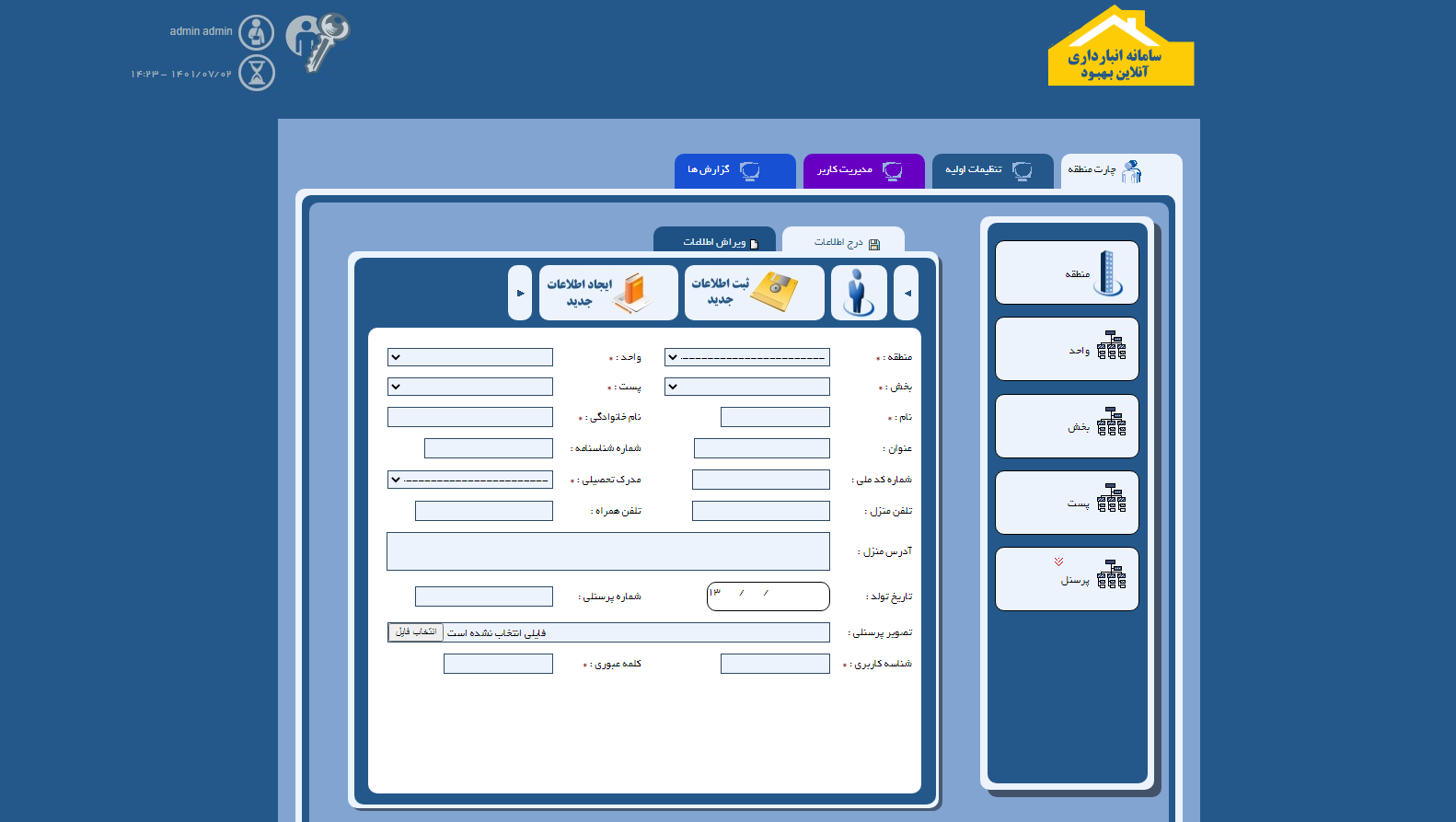Open the مدیریت کاربر purple tab
The width and height of the screenshot is (1456, 822).
(x=863, y=170)
